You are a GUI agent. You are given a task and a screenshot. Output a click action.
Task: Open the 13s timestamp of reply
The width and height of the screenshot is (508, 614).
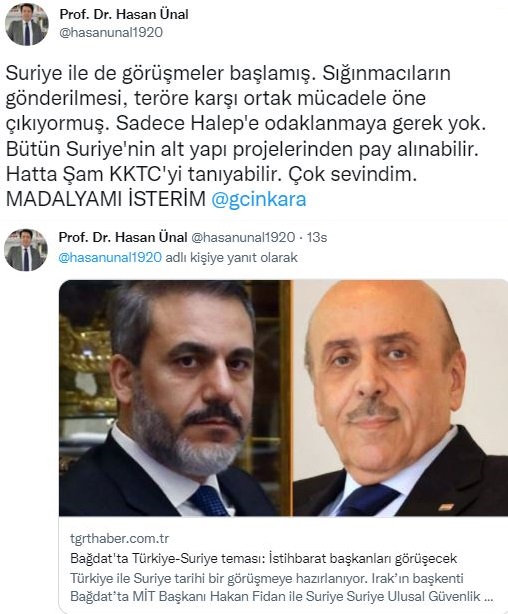tap(316, 237)
